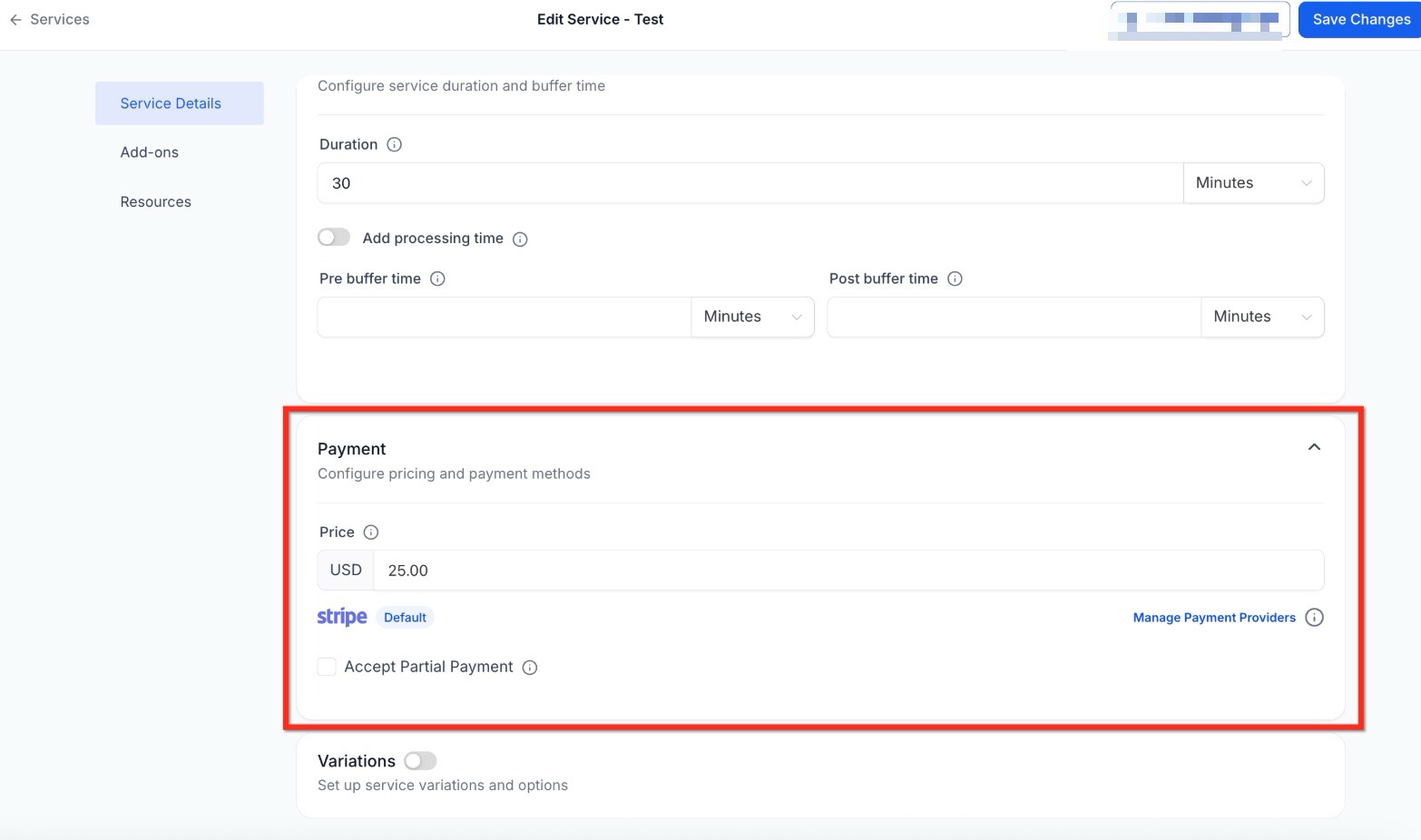This screenshot has width=1421, height=840.
Task: Switch to the Add-ons tab
Action: tap(150, 152)
